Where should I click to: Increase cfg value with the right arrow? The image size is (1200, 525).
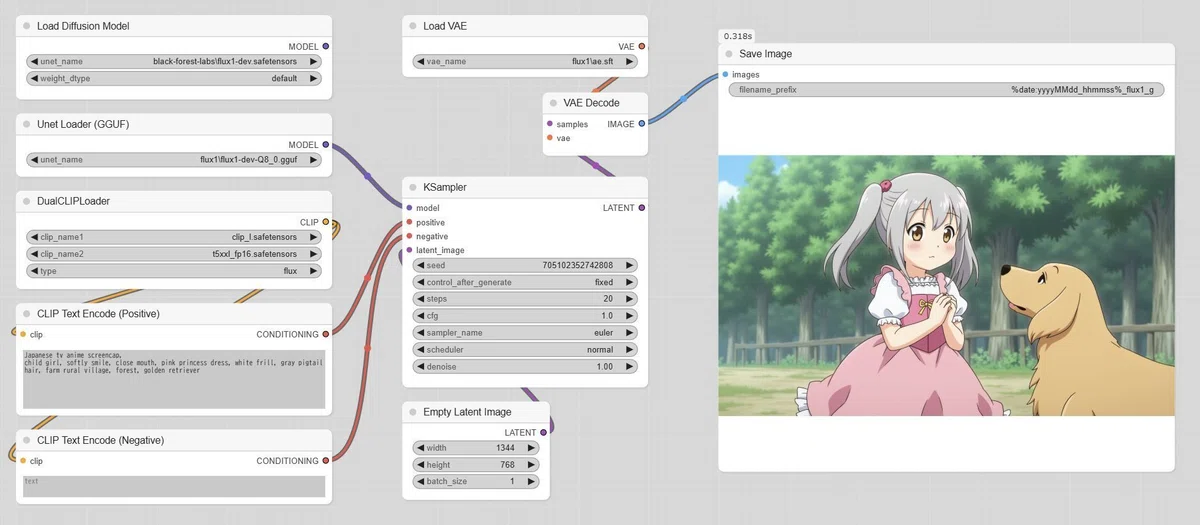[631, 316]
